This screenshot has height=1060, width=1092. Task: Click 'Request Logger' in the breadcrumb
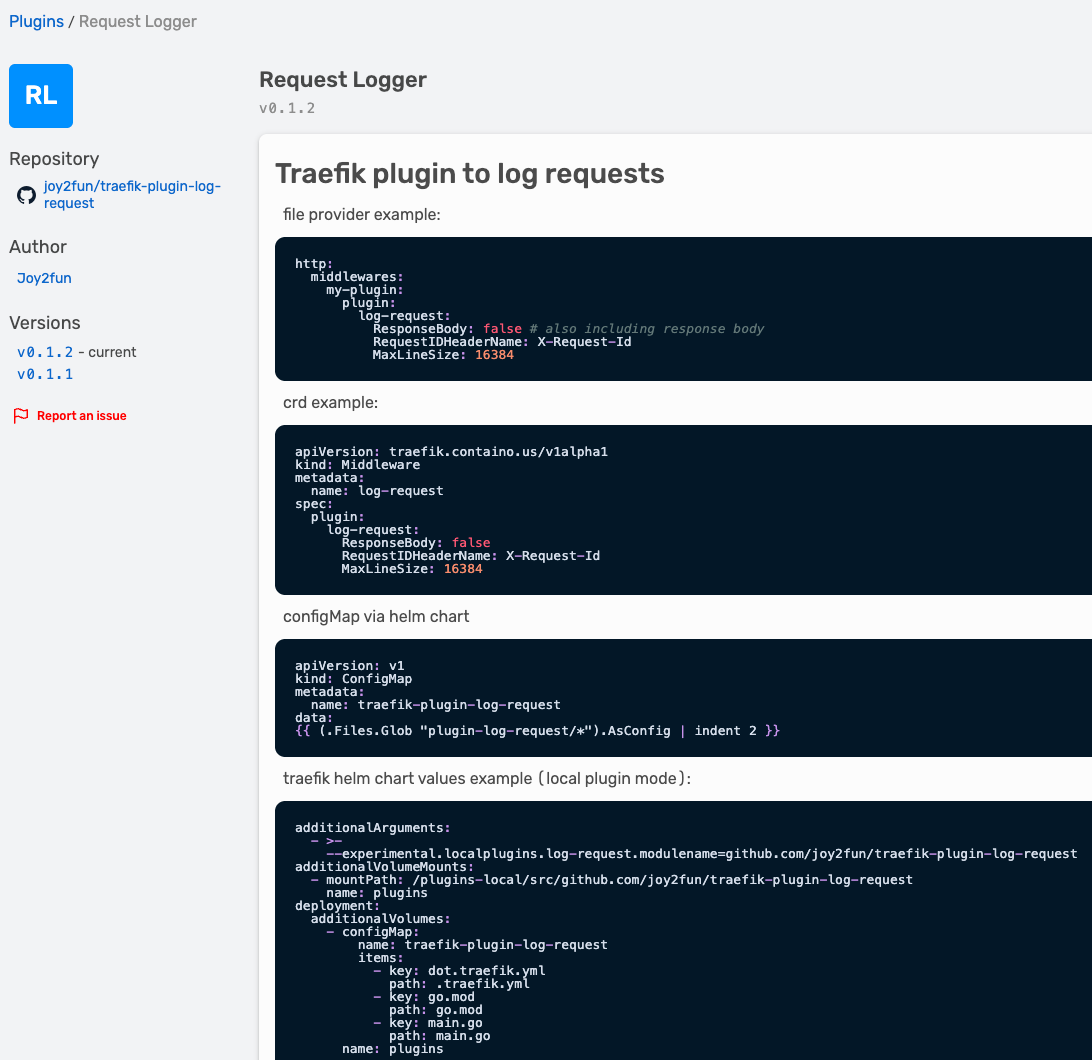138,22
